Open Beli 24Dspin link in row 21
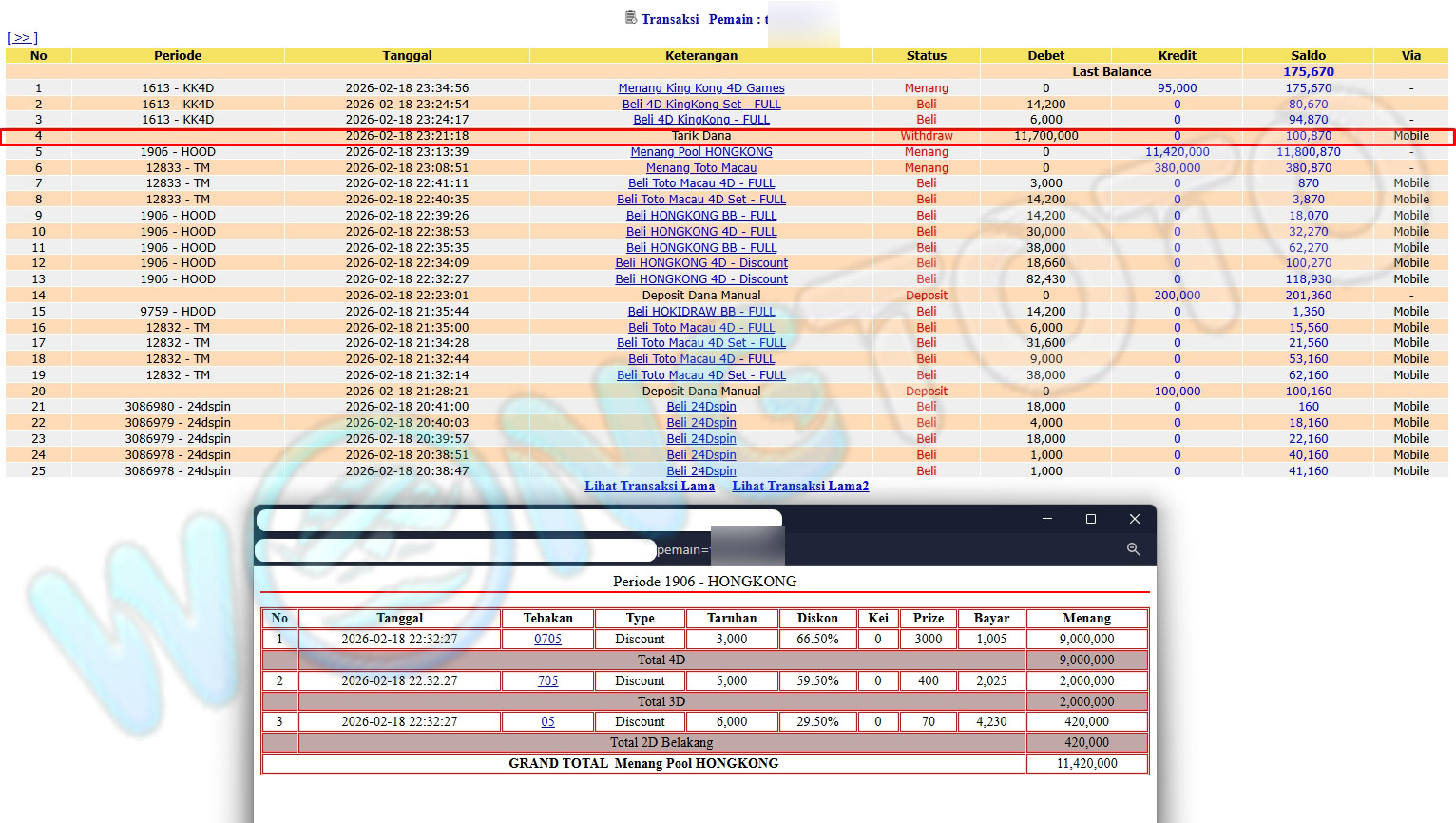1456x823 pixels. click(x=700, y=407)
